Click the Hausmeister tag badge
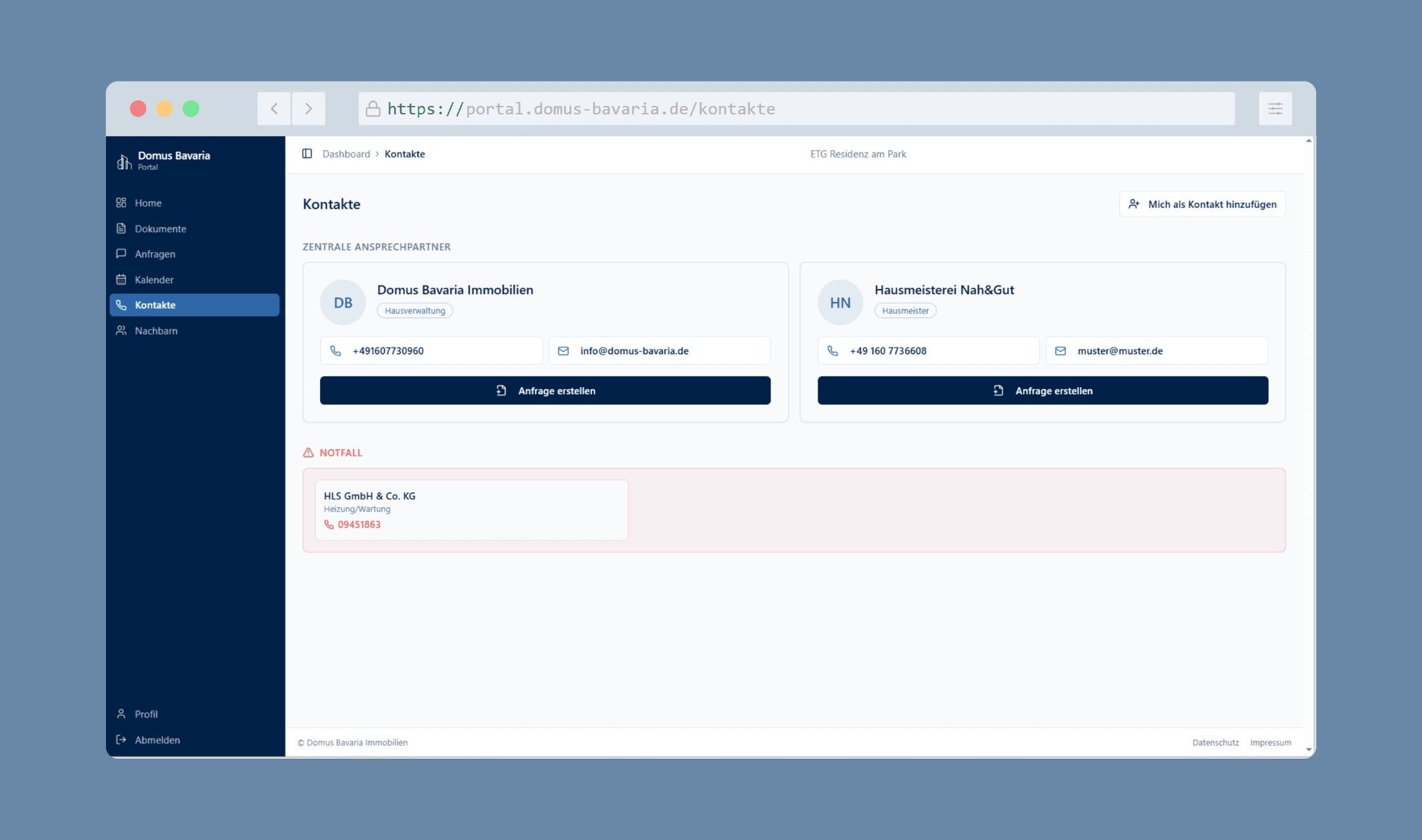This screenshot has height=840, width=1422. click(x=905, y=311)
